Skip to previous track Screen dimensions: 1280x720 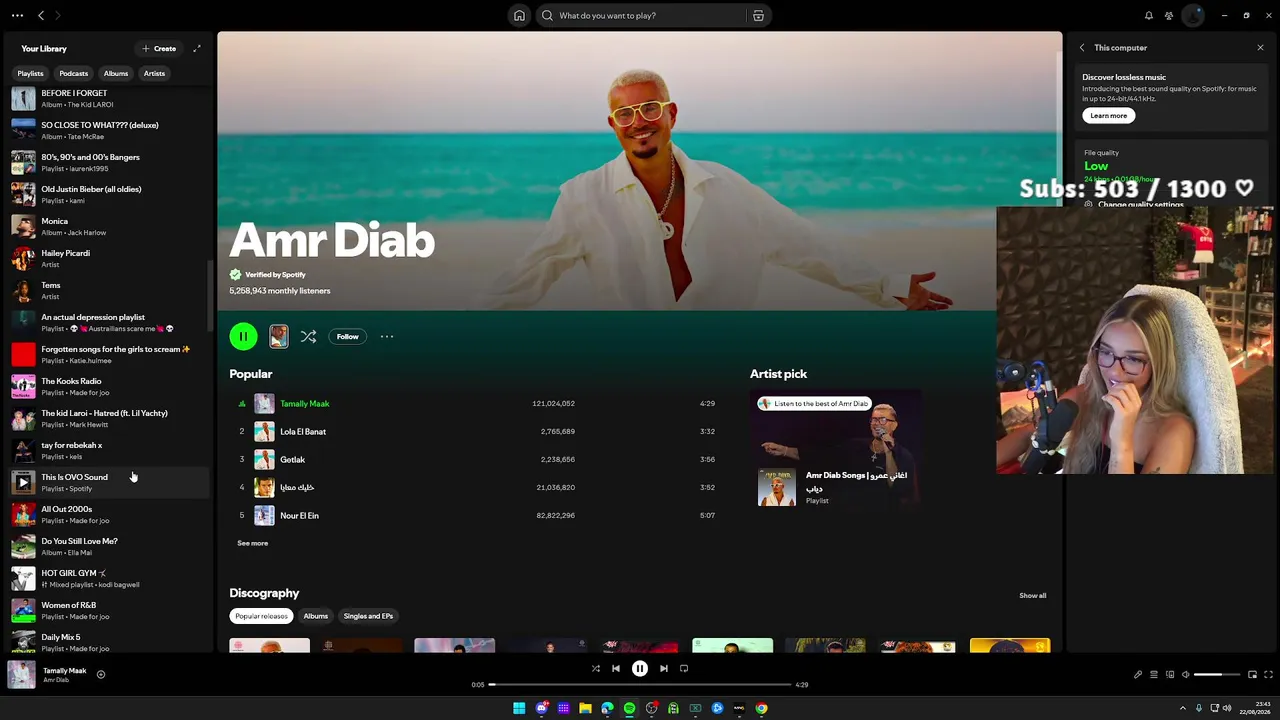(616, 668)
